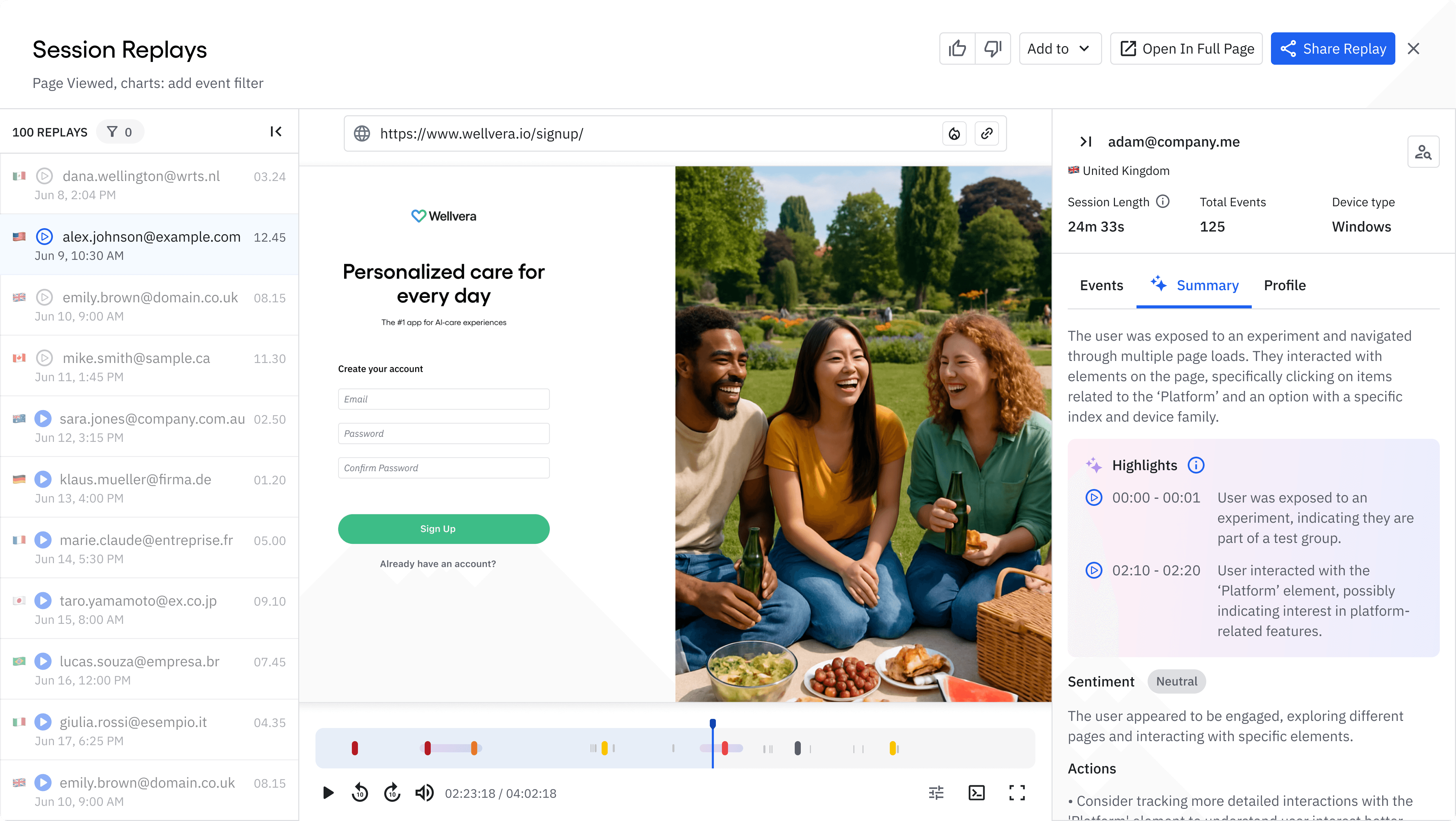Click the thumbs down icon
Screen dimensions: 1456x821
tap(993, 49)
